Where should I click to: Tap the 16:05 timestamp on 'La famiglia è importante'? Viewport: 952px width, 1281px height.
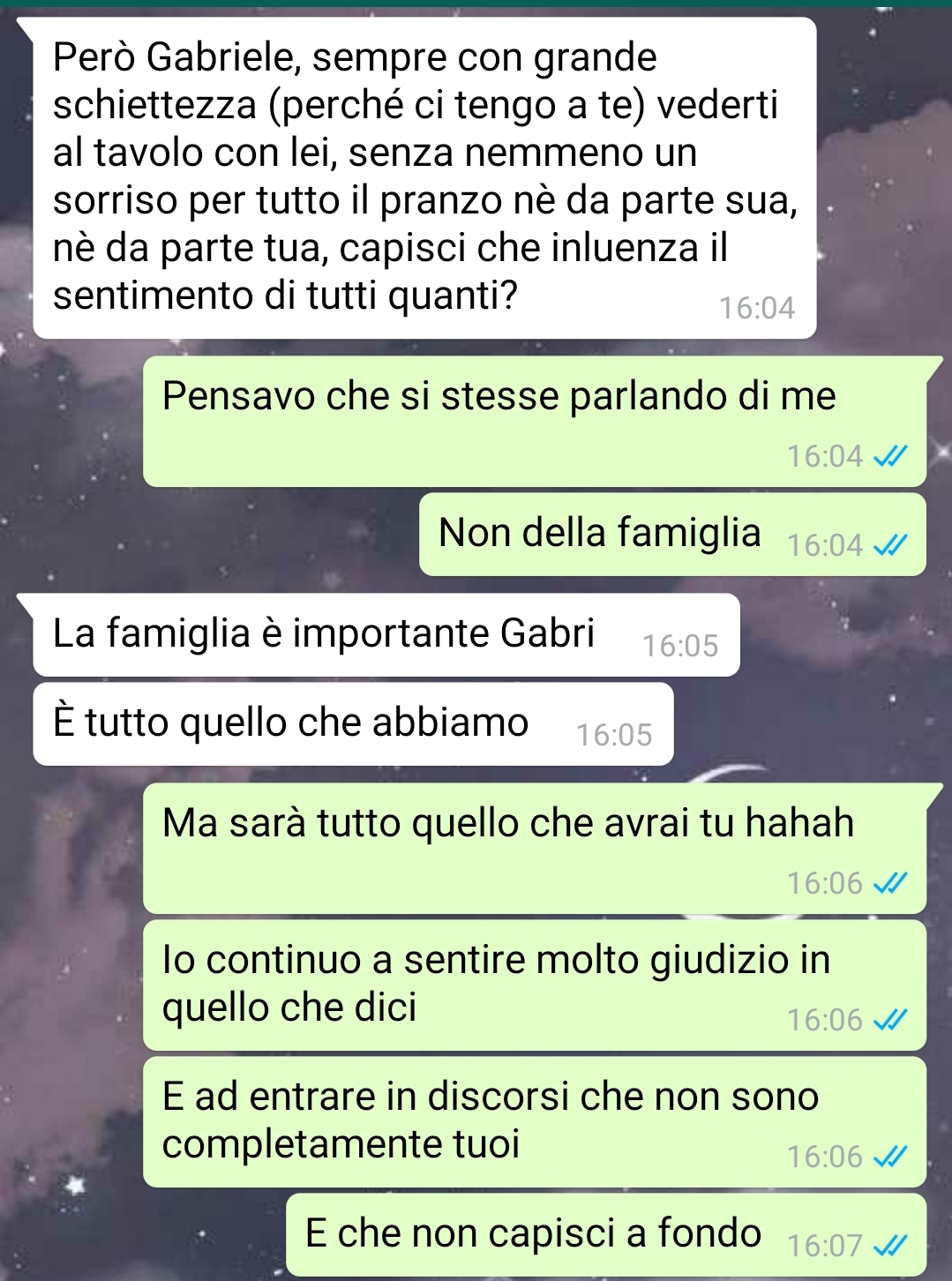point(680,647)
